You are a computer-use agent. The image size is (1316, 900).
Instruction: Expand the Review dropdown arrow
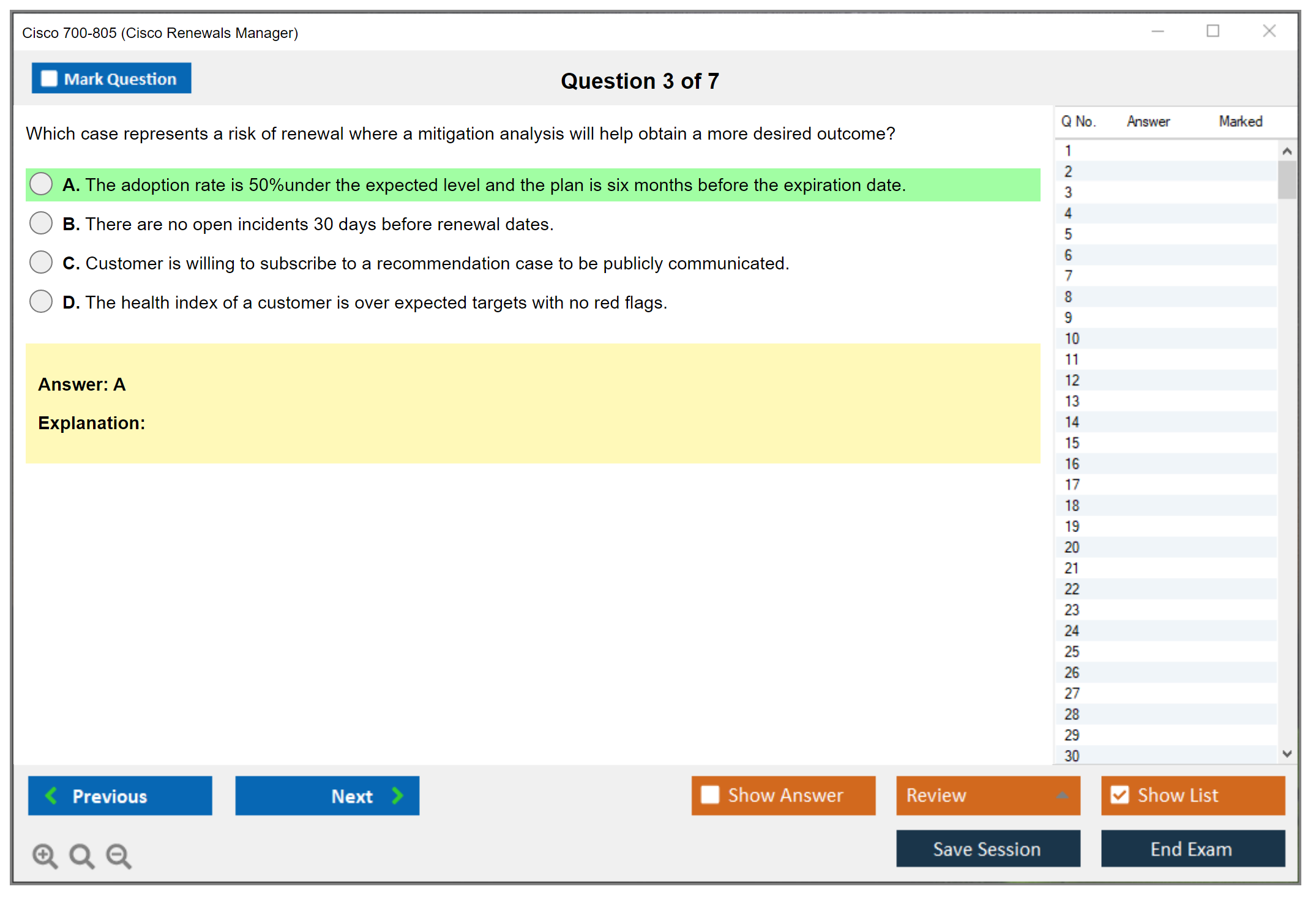[x=1062, y=795]
